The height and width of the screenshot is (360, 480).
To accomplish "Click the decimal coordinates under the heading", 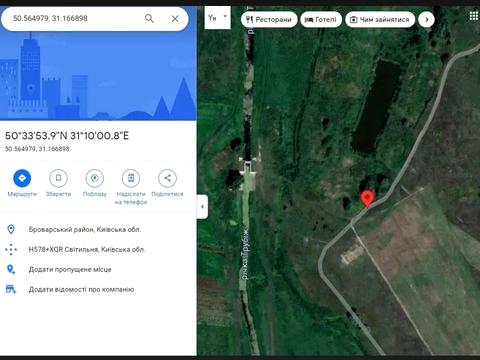I will 37,149.
